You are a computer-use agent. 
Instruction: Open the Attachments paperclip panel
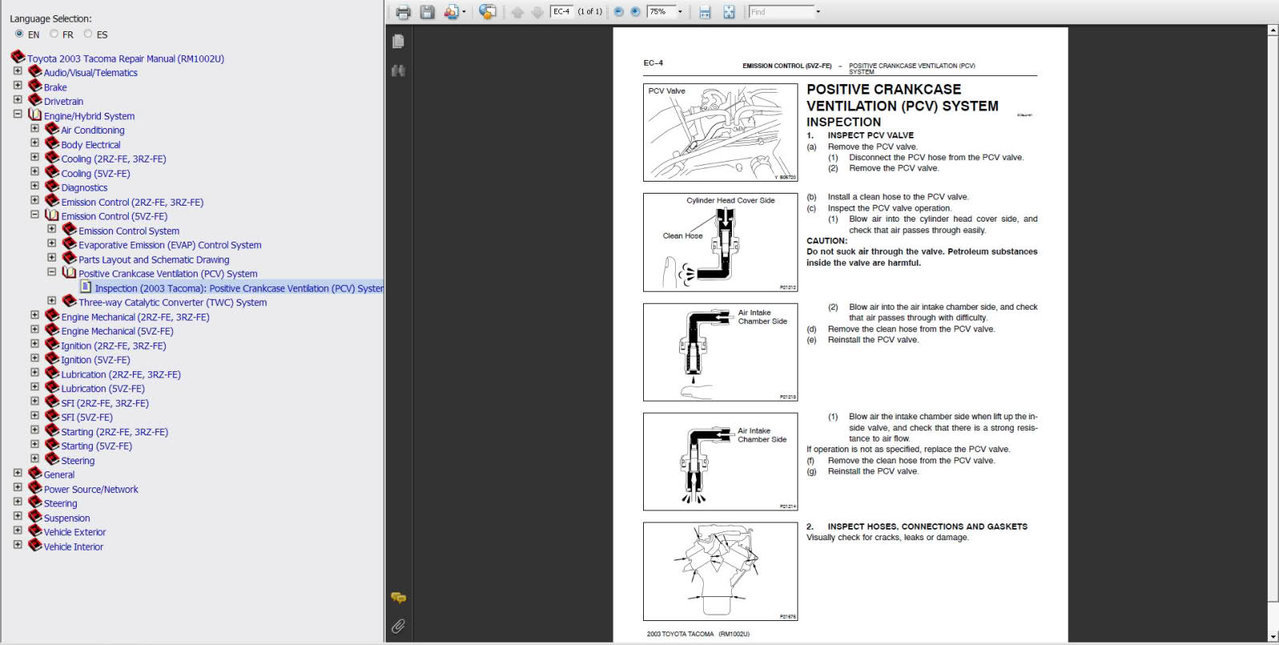(x=398, y=626)
